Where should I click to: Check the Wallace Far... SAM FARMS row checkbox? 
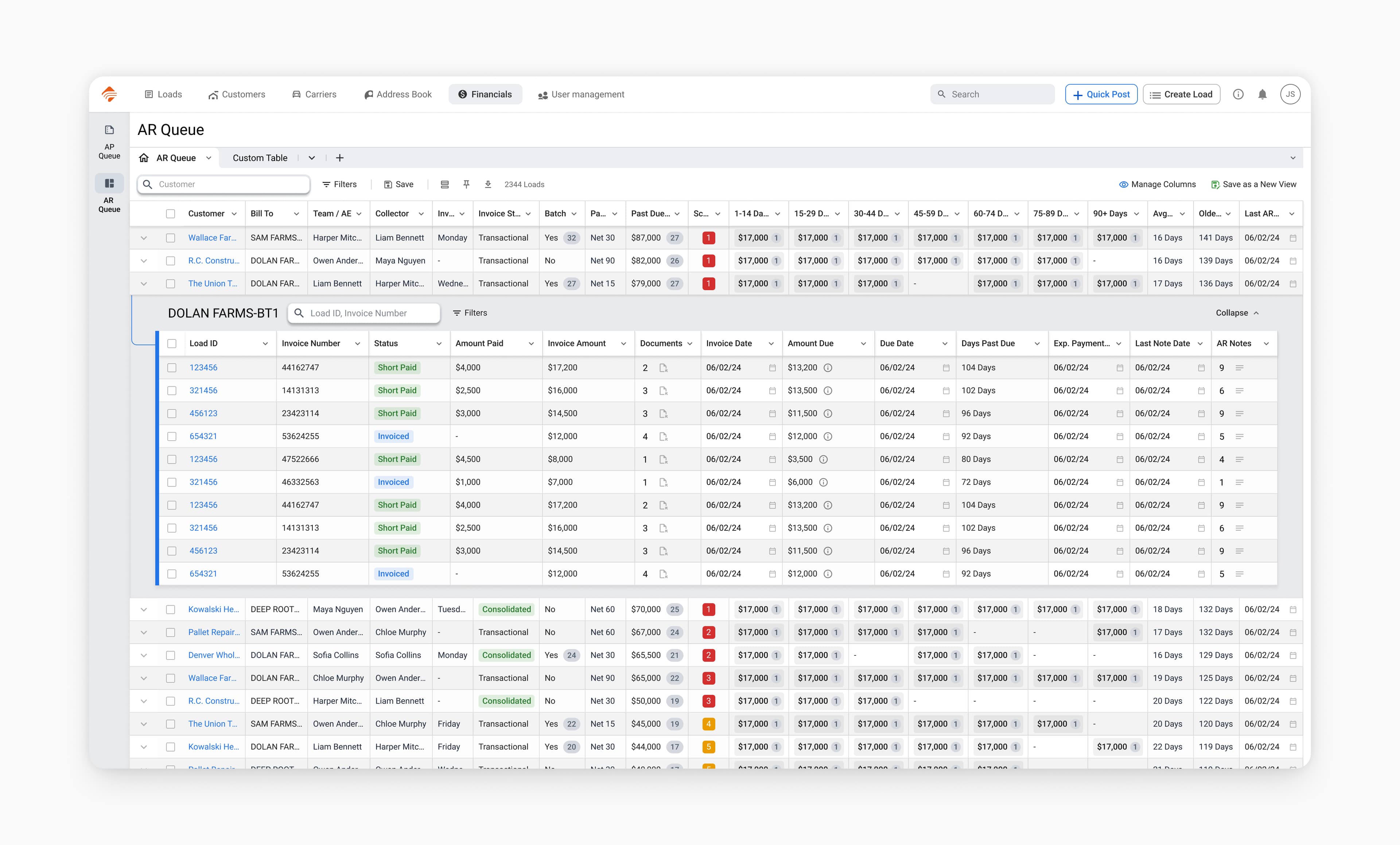tap(171, 238)
